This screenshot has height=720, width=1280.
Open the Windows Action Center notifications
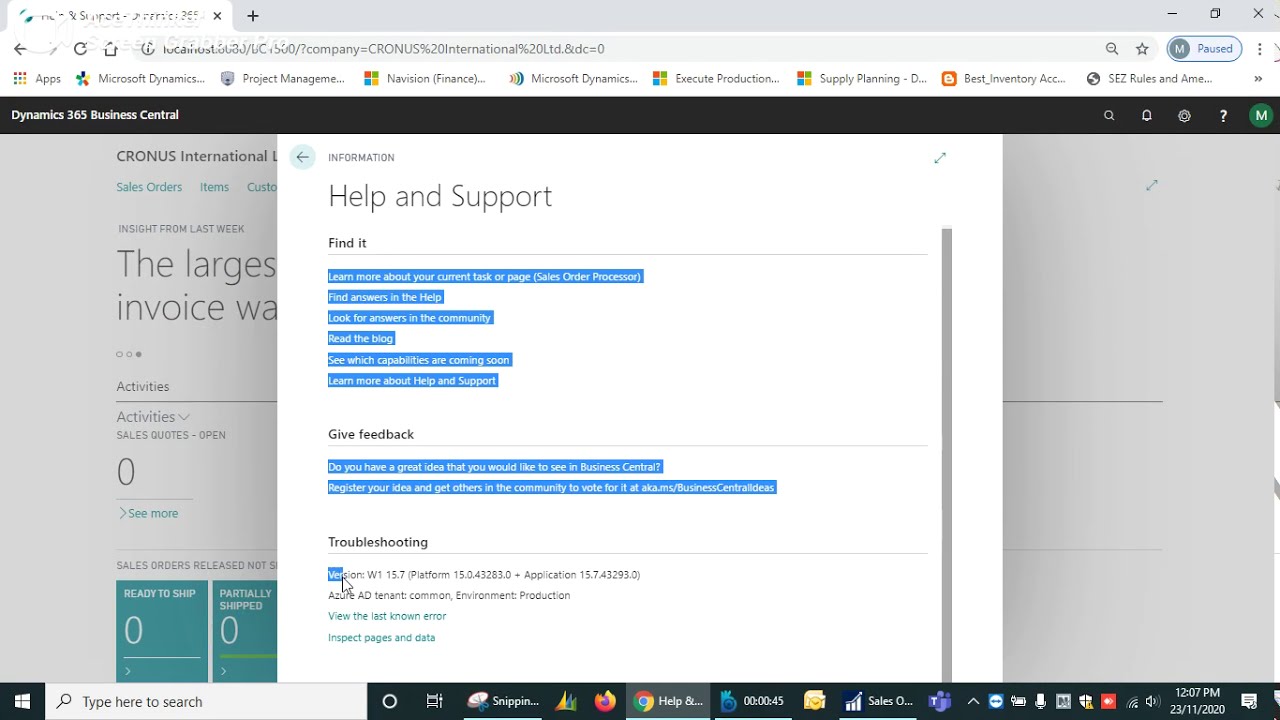1249,701
